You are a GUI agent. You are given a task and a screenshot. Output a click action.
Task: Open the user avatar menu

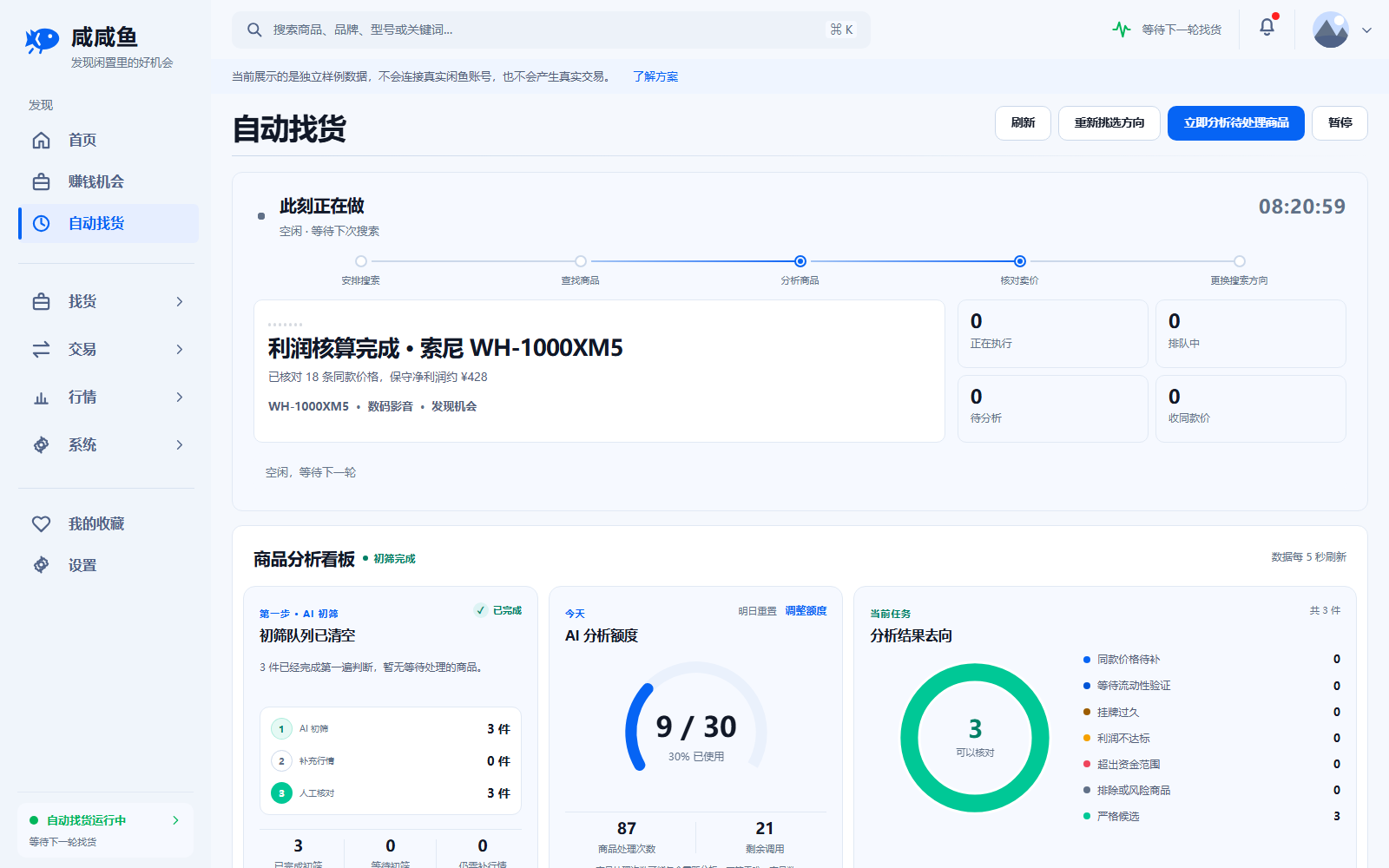[1330, 30]
